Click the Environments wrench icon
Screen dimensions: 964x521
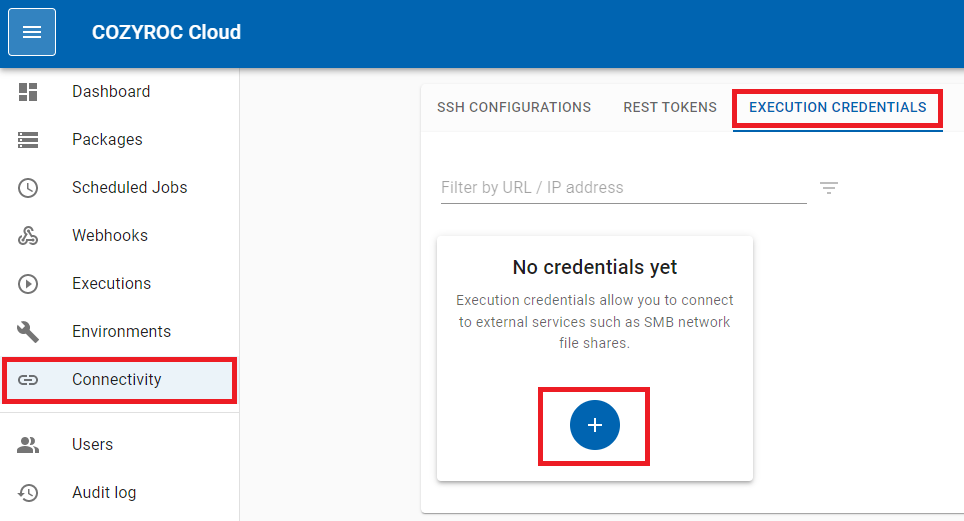(28, 332)
